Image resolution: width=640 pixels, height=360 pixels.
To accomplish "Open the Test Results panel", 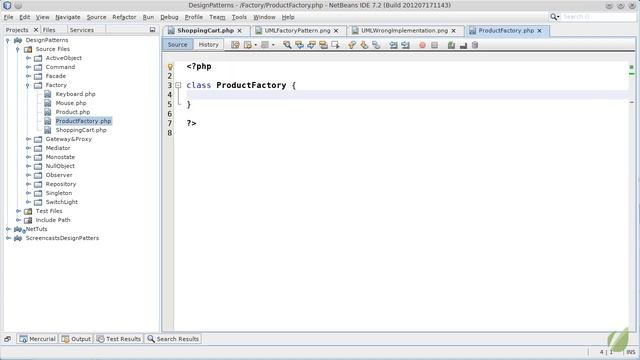I will coord(119,339).
